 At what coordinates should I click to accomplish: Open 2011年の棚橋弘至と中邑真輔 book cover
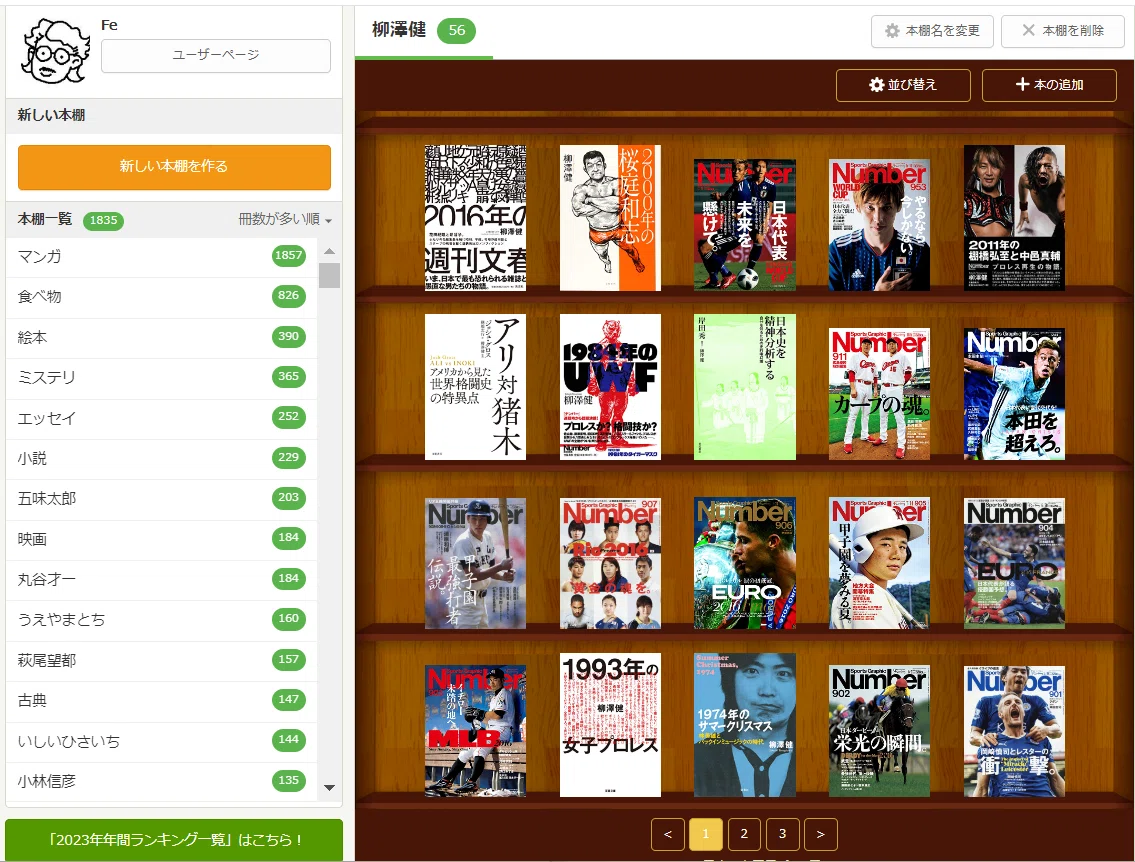coord(1014,218)
